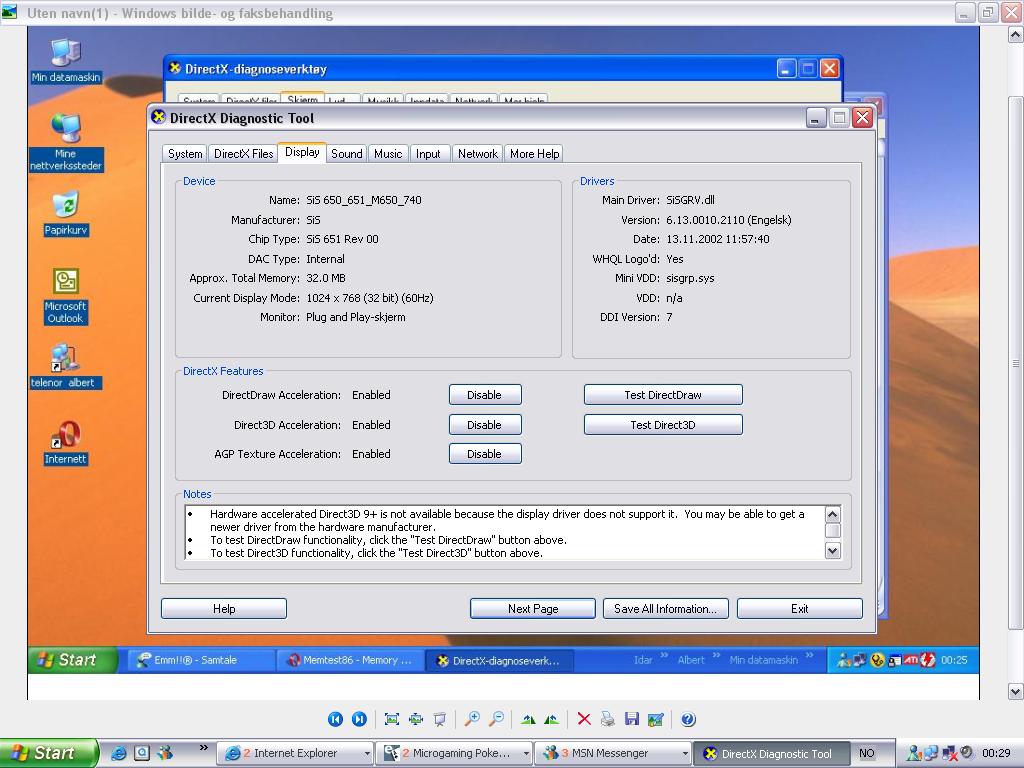
Task: Launch Internet Explorer from quick launch bar
Action: coord(119,753)
